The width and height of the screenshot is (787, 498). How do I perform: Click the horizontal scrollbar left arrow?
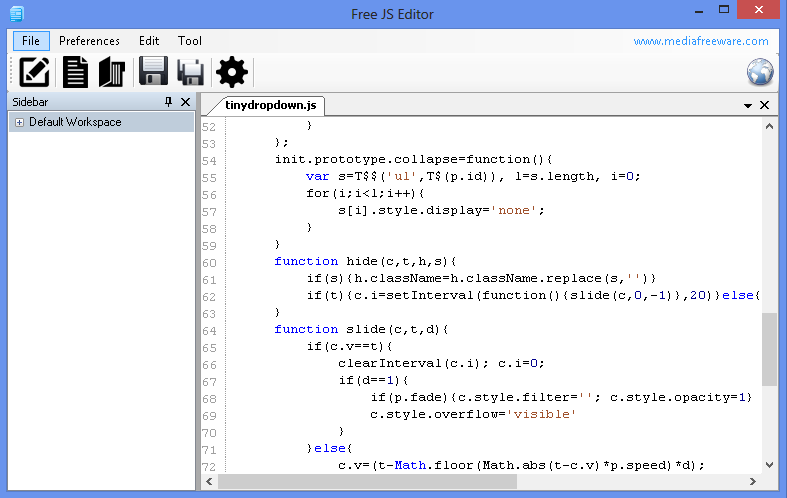[209, 481]
